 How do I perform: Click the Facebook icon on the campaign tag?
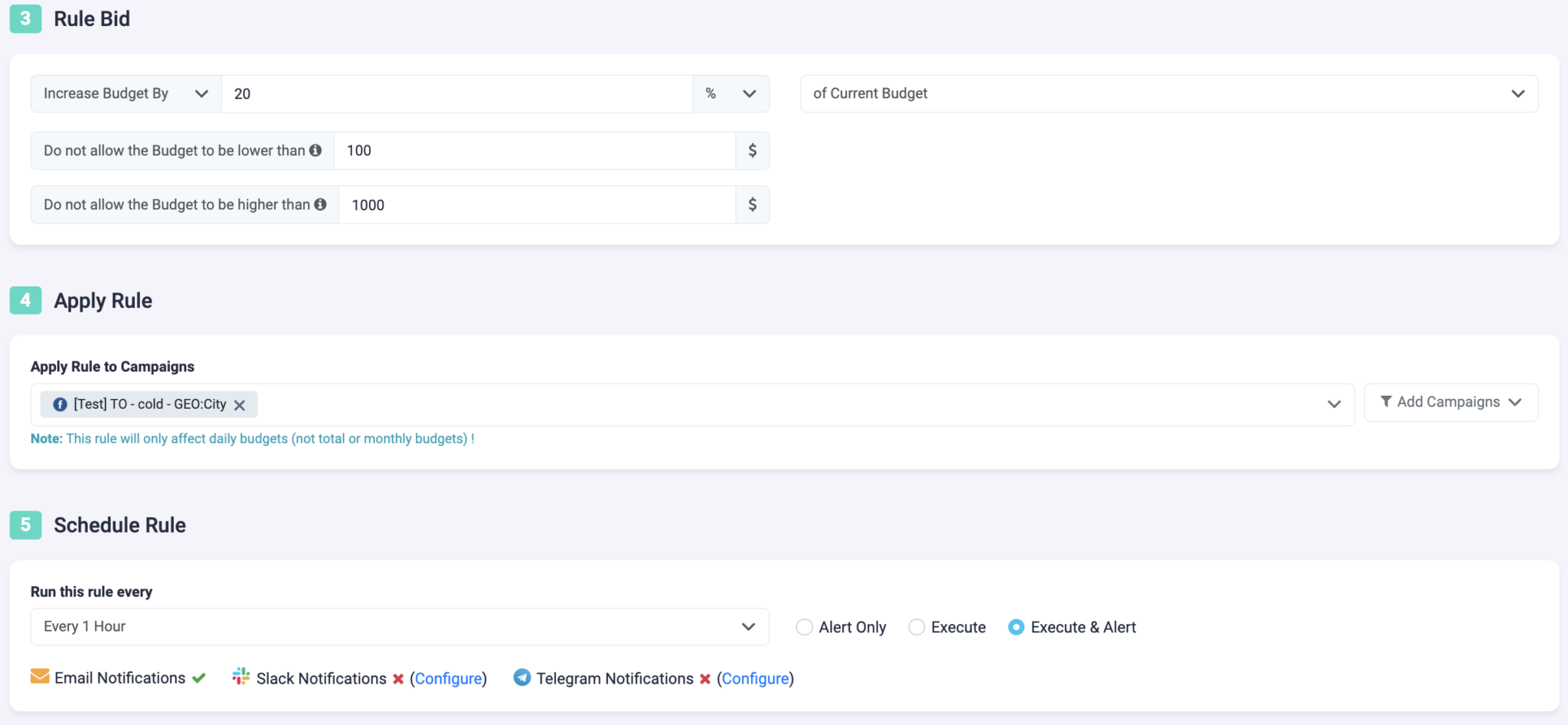(x=60, y=404)
